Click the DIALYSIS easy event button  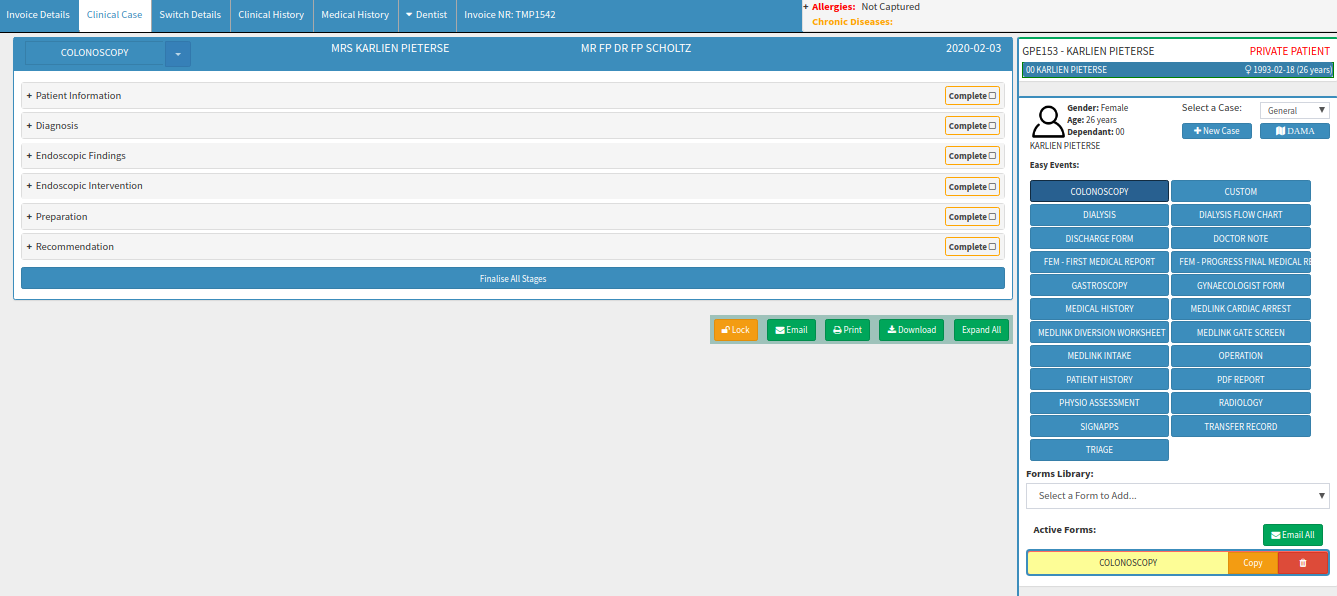coord(1099,215)
